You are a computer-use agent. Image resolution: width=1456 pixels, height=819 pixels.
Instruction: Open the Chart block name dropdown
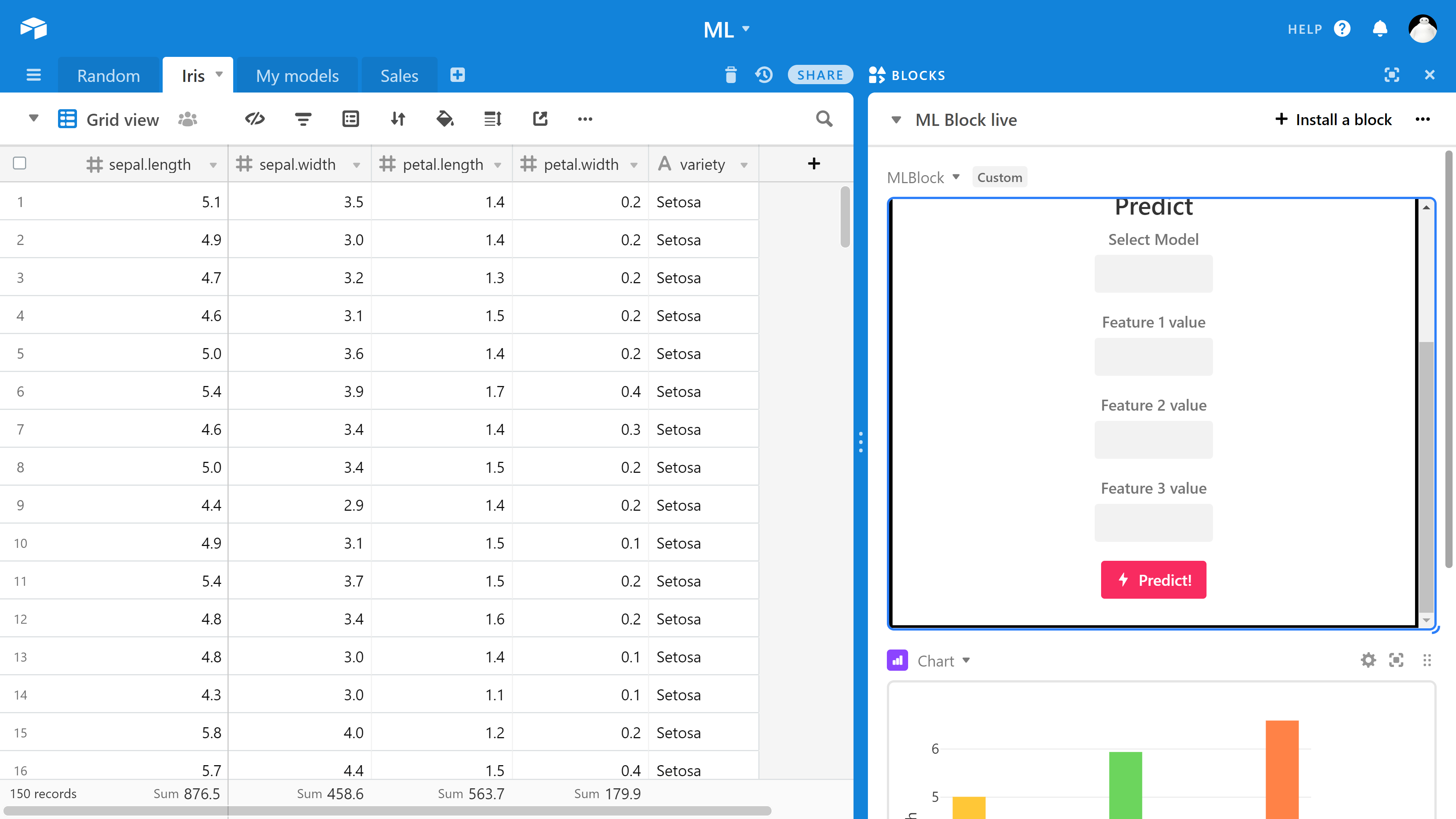coord(966,660)
